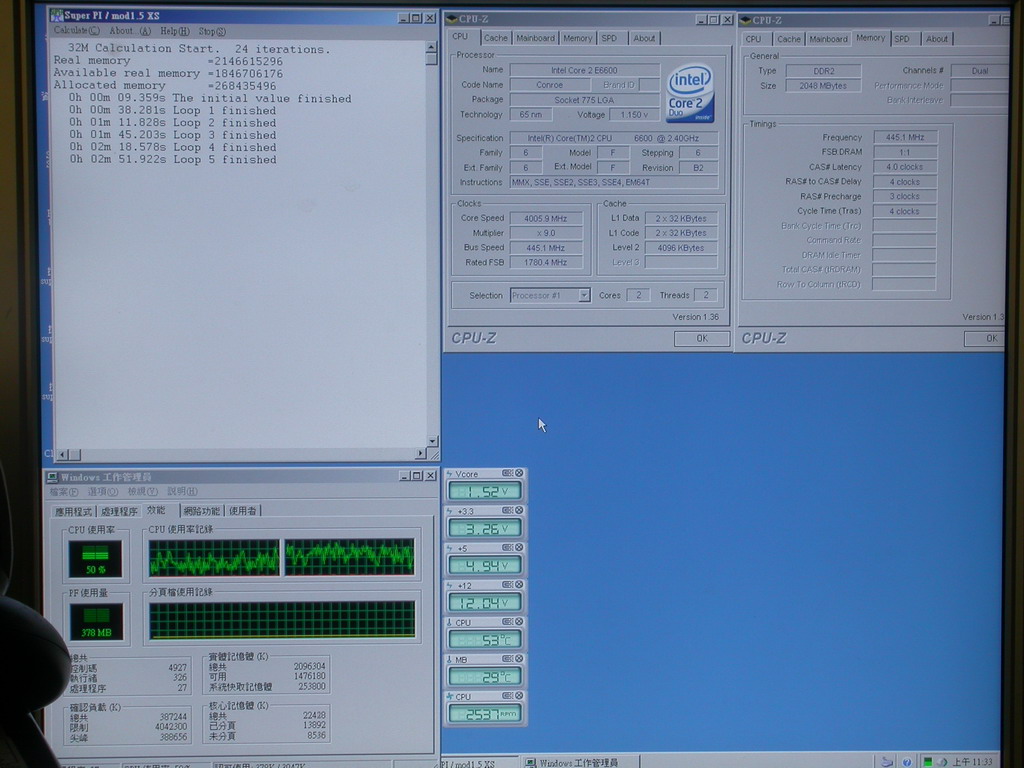
Task: Select Memory tab in the CPU-Z timings window
Action: 871,38
